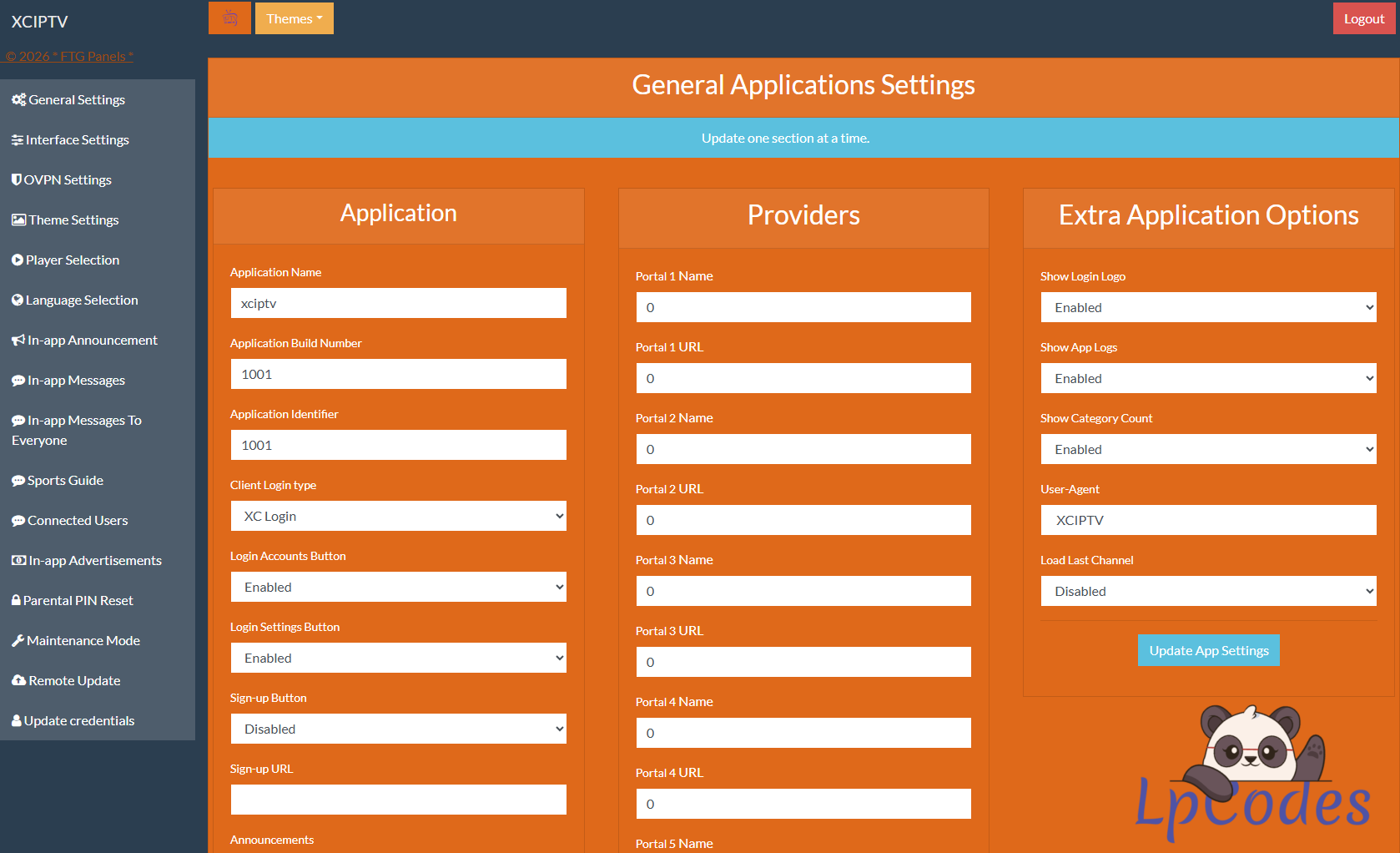Click the Application Name input field
The width and height of the screenshot is (1400, 853).
tap(398, 303)
